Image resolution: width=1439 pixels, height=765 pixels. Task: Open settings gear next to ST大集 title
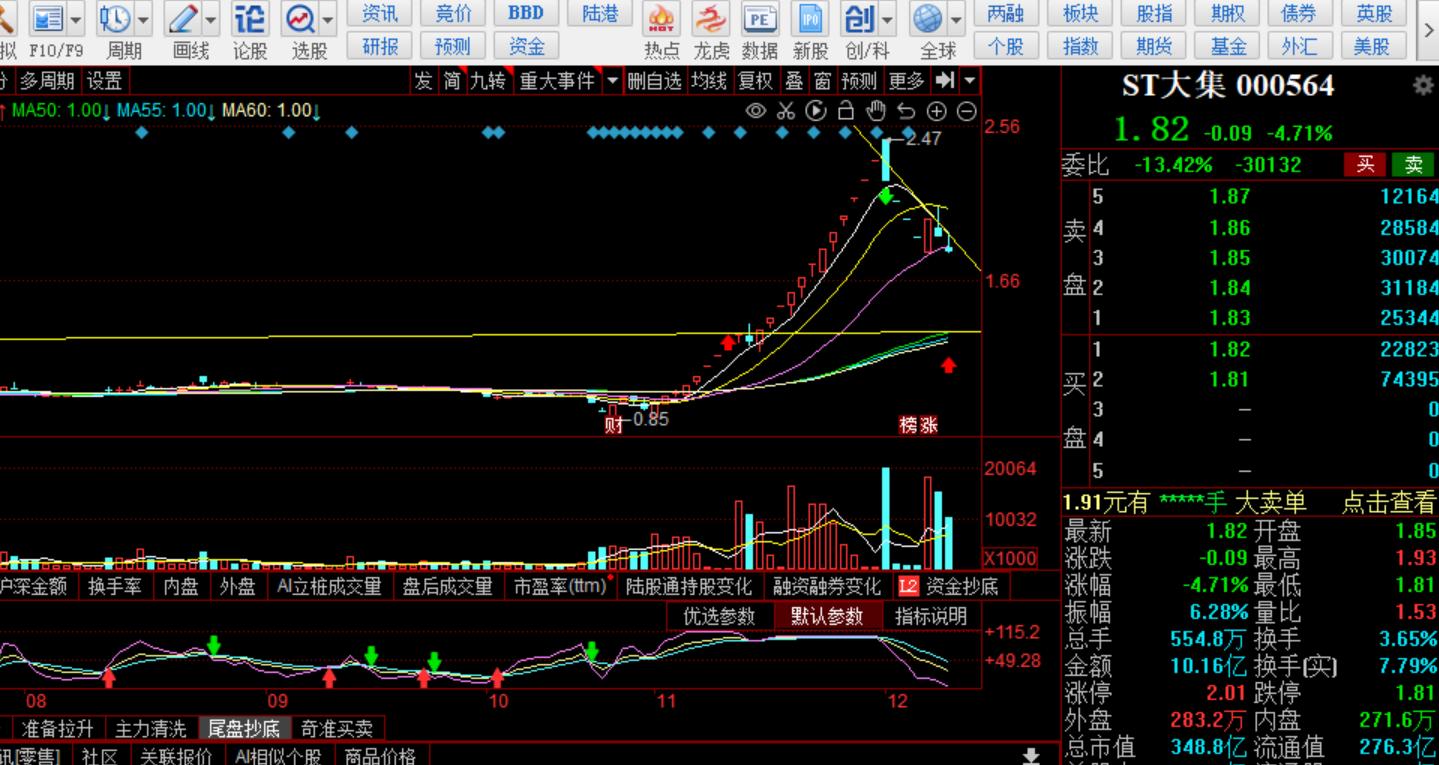tap(1422, 86)
